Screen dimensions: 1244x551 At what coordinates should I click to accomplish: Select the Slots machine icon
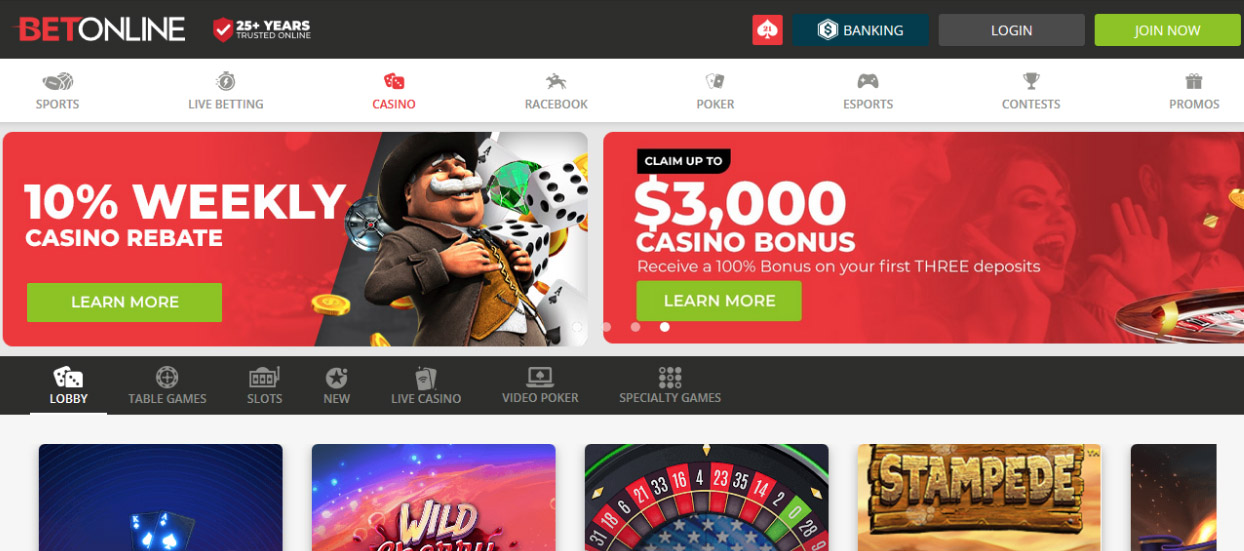(x=264, y=377)
